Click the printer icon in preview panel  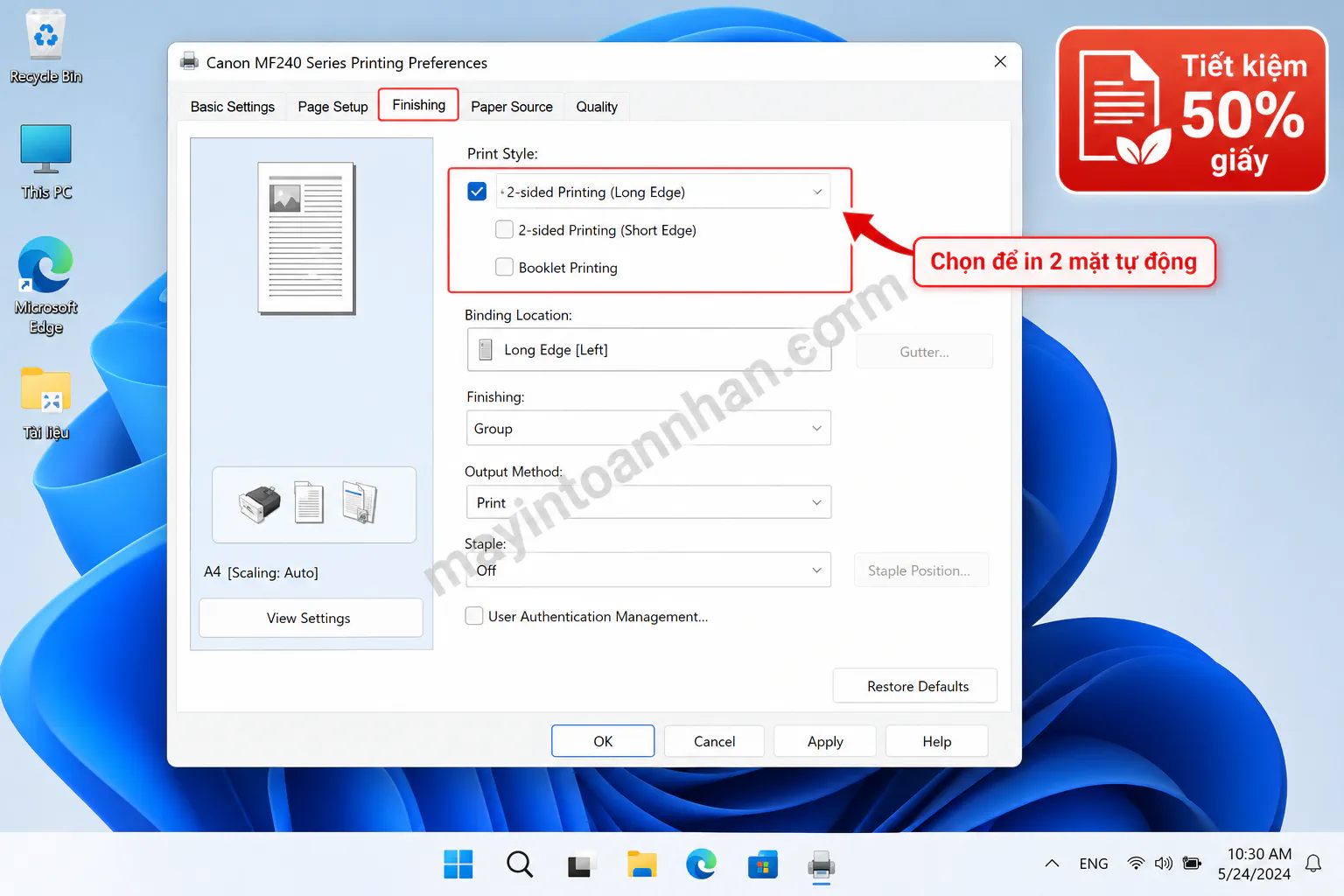pos(260,504)
